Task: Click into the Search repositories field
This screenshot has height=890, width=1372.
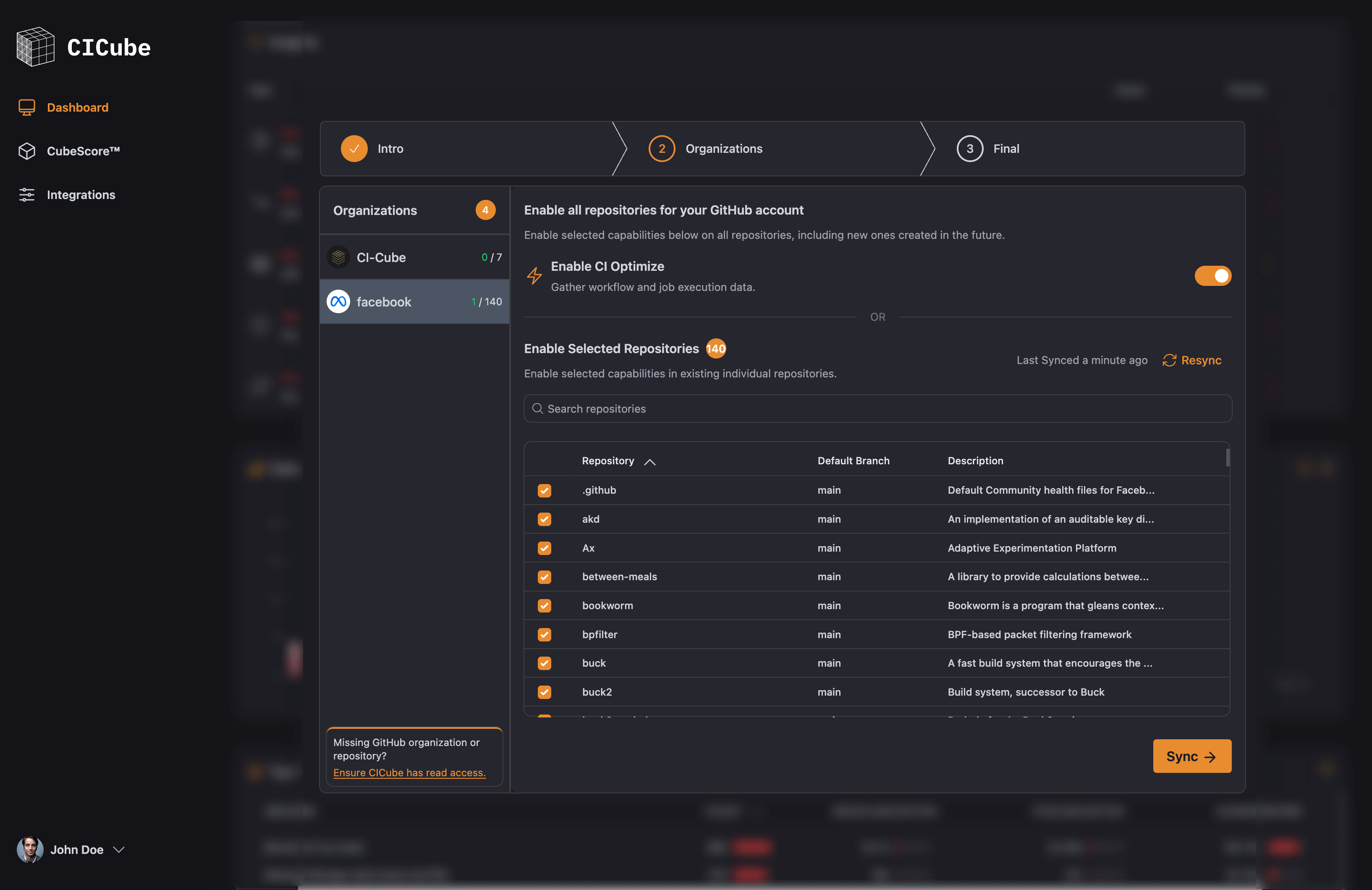Action: point(877,408)
